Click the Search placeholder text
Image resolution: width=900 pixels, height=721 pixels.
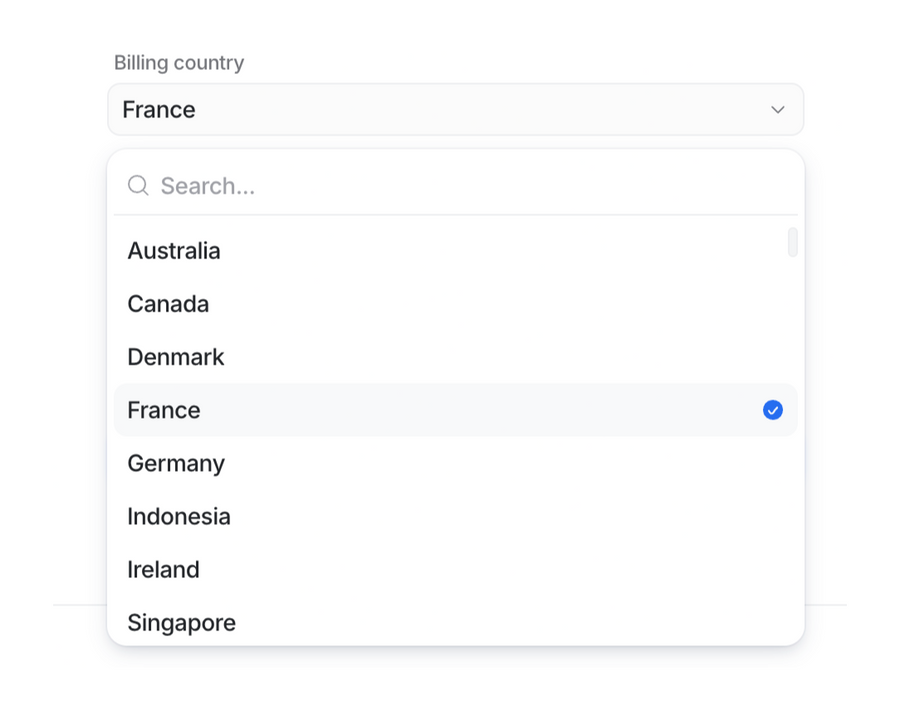coord(210,185)
